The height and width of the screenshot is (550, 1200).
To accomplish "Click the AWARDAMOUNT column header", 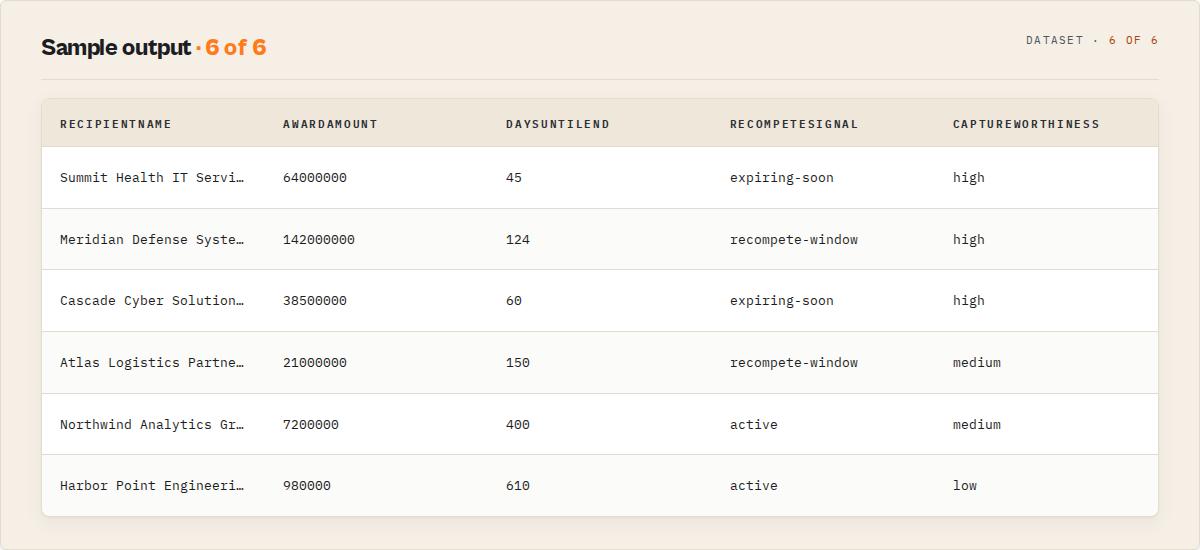I will 330,124.
